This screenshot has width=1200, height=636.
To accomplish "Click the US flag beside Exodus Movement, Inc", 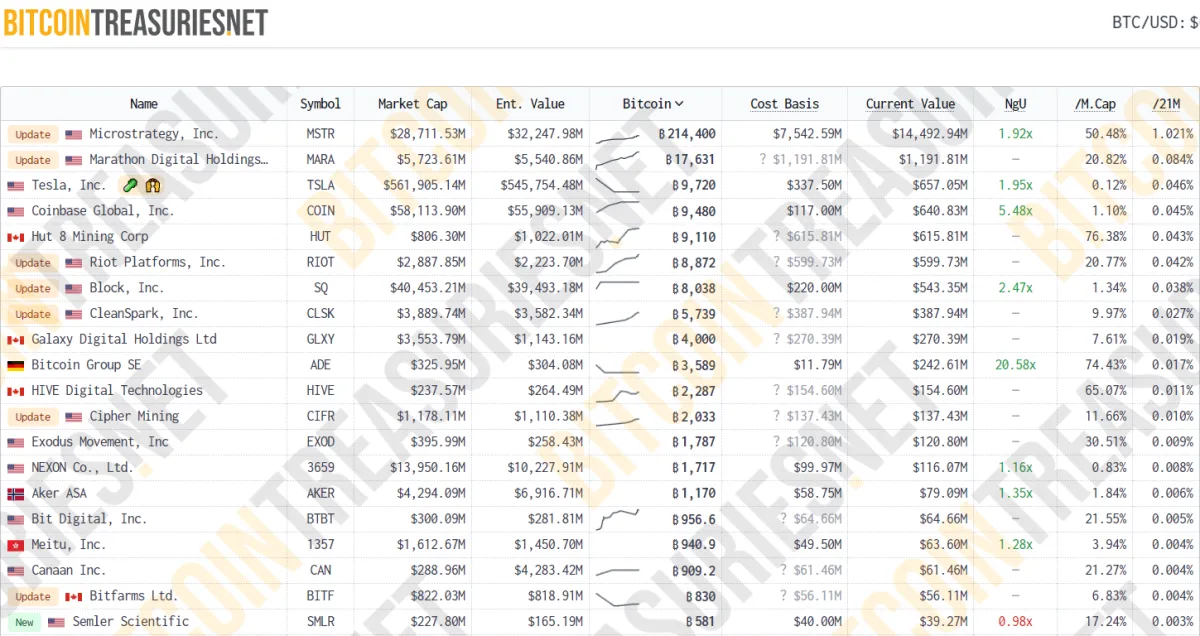I will coord(15,443).
